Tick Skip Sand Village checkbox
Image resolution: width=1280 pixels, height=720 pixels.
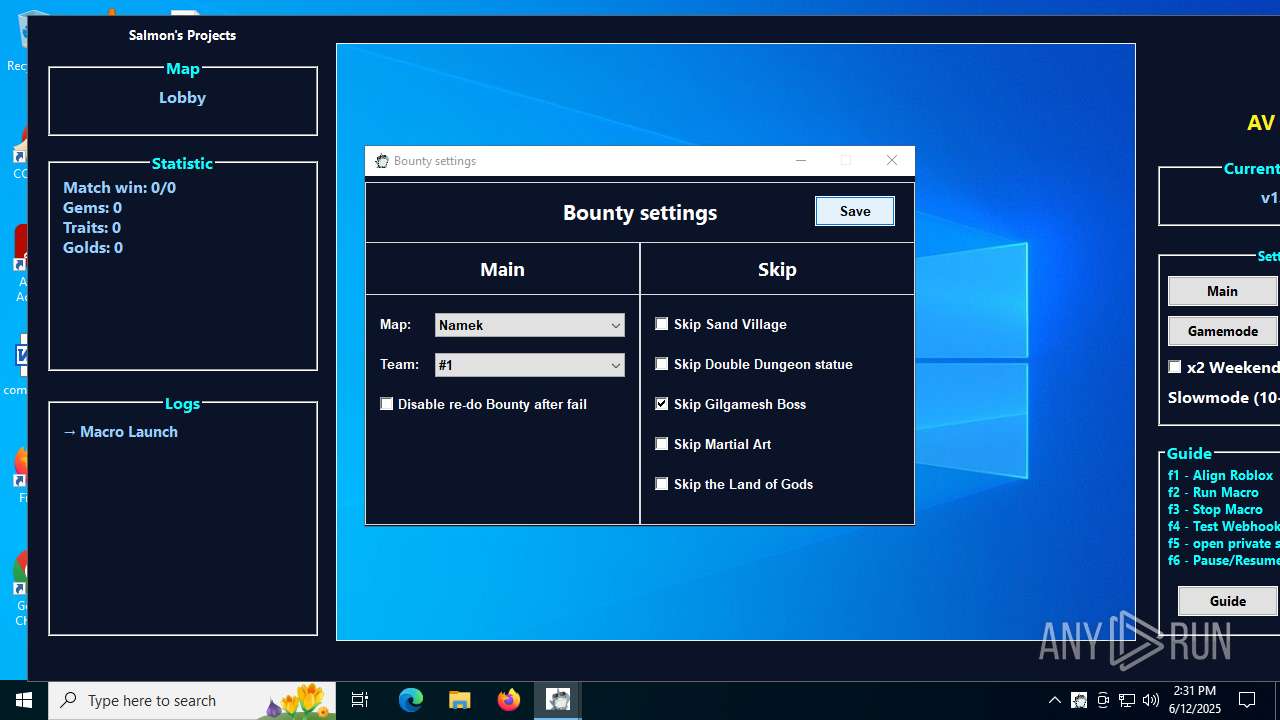(662, 324)
